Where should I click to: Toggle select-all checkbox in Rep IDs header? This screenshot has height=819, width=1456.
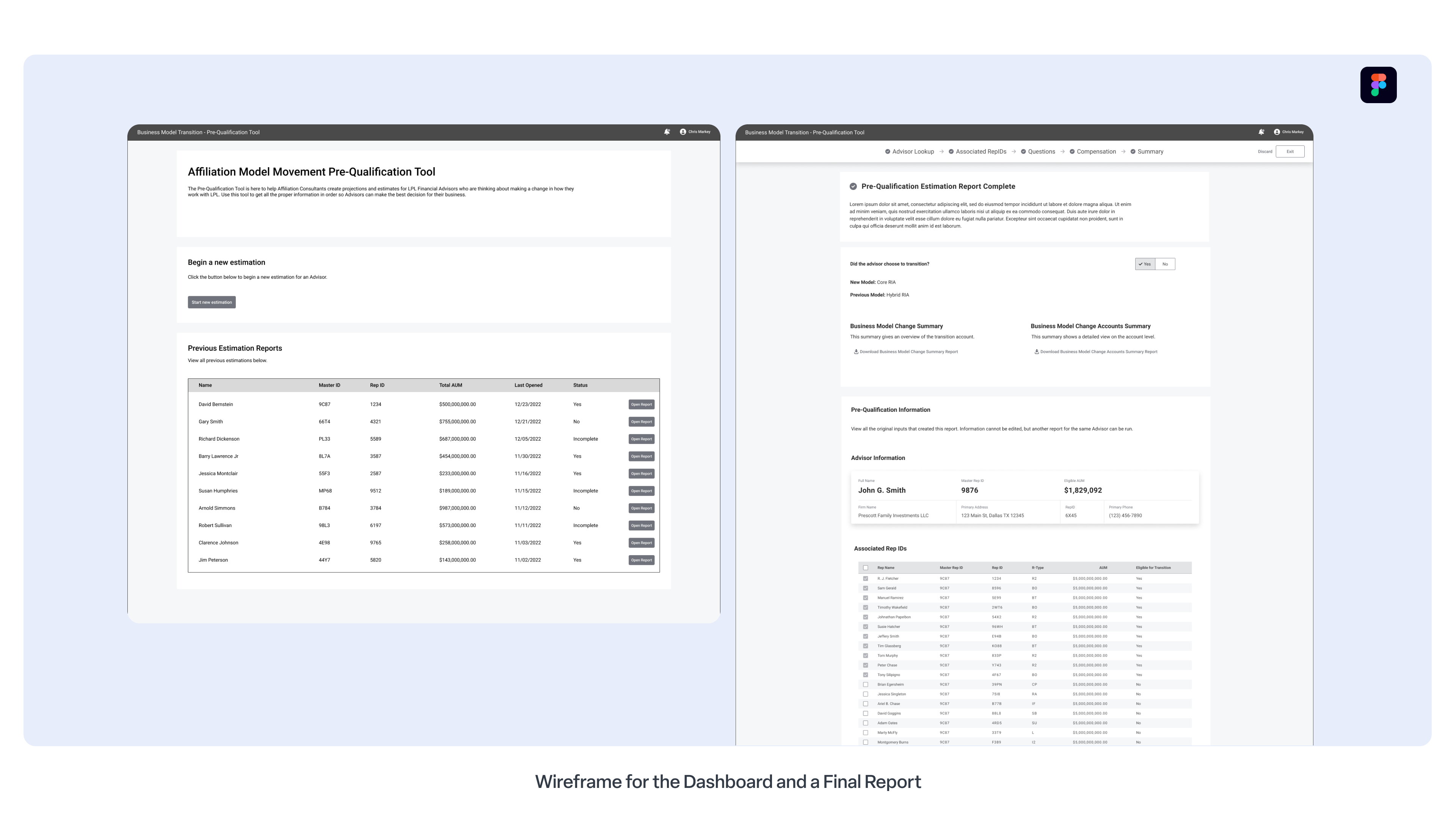(x=865, y=568)
